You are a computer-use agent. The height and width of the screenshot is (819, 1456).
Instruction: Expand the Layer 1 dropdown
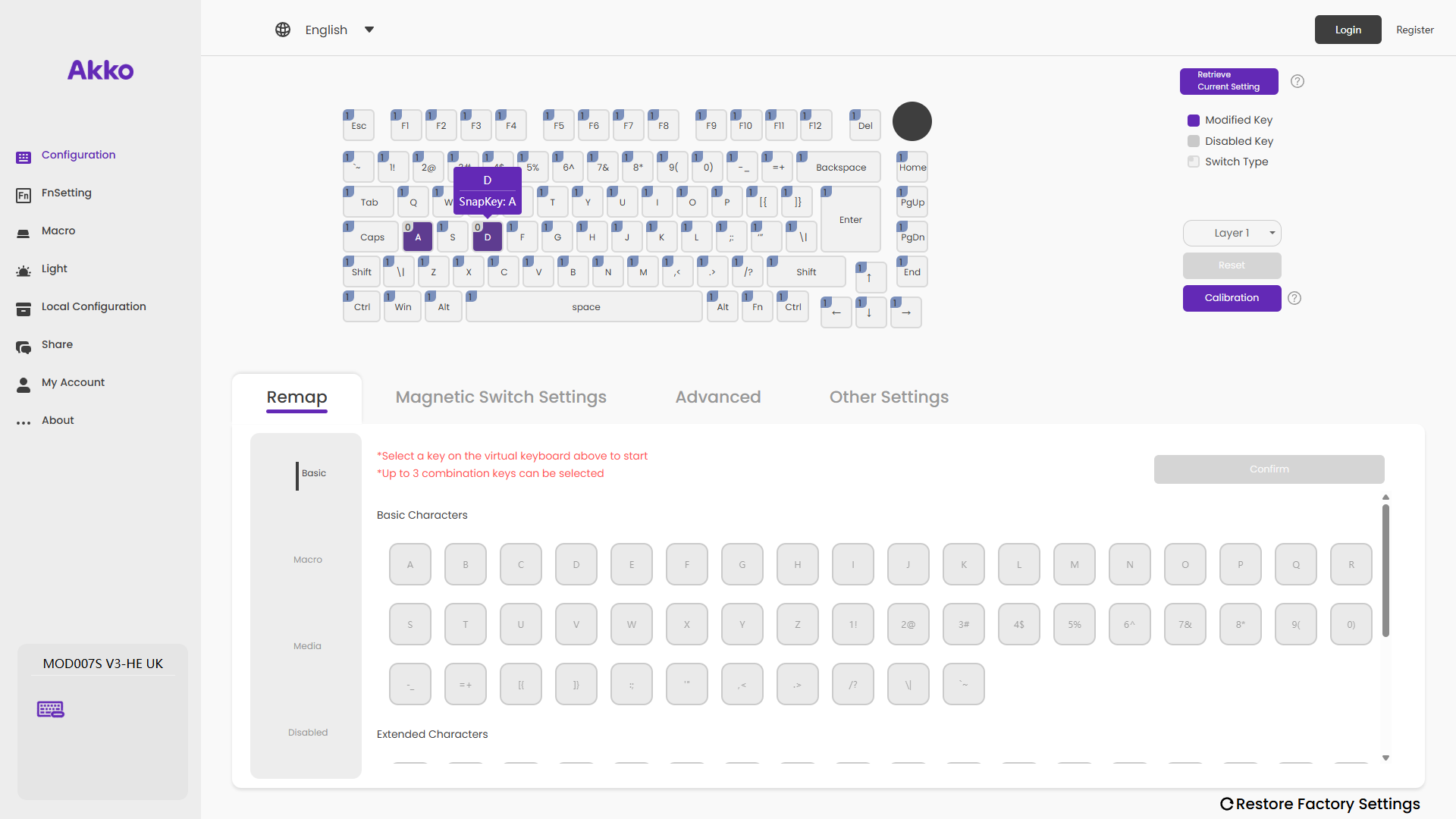[x=1232, y=233]
